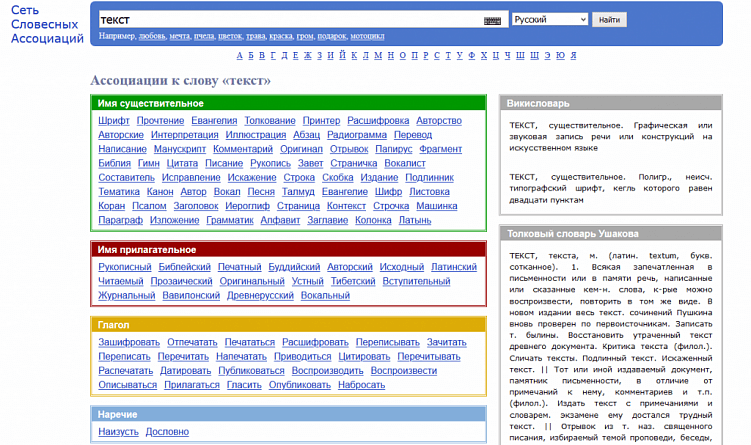
Task: Open the noun association Вокалист
Action: (405, 163)
